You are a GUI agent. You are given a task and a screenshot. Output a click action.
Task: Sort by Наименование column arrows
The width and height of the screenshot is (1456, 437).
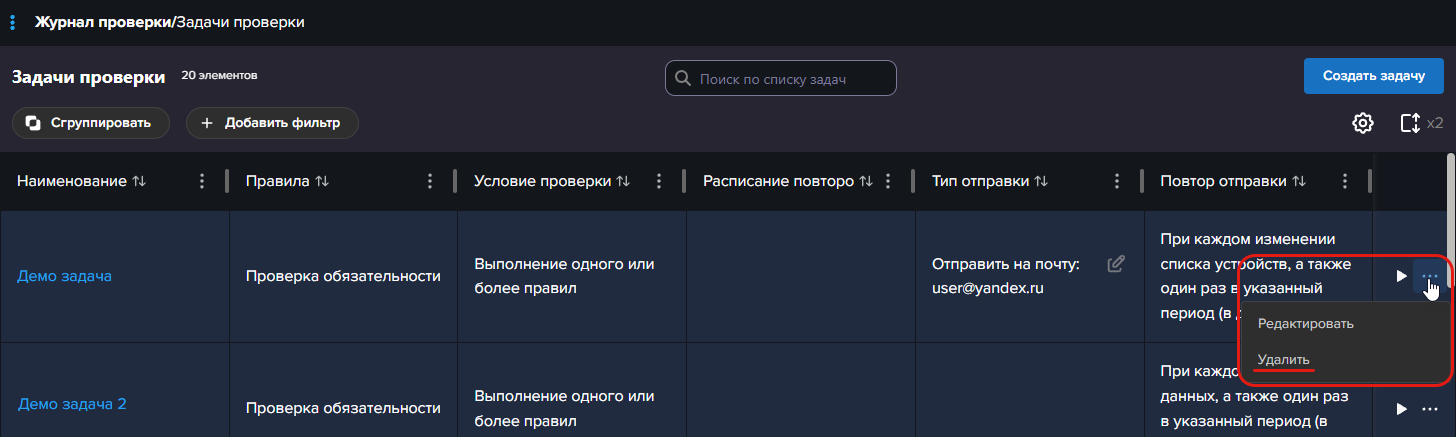point(139,181)
